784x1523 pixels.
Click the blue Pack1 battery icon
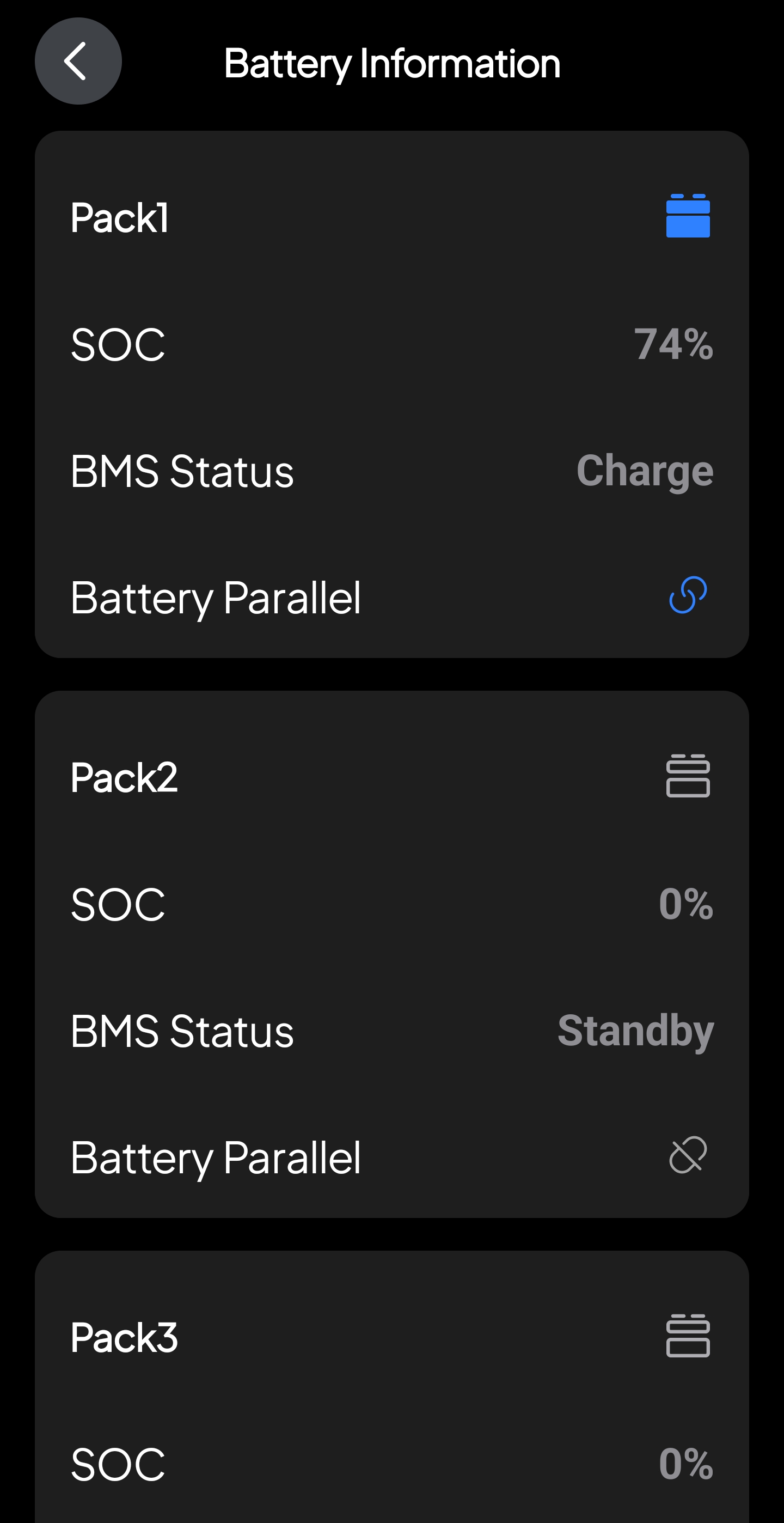coord(688,216)
